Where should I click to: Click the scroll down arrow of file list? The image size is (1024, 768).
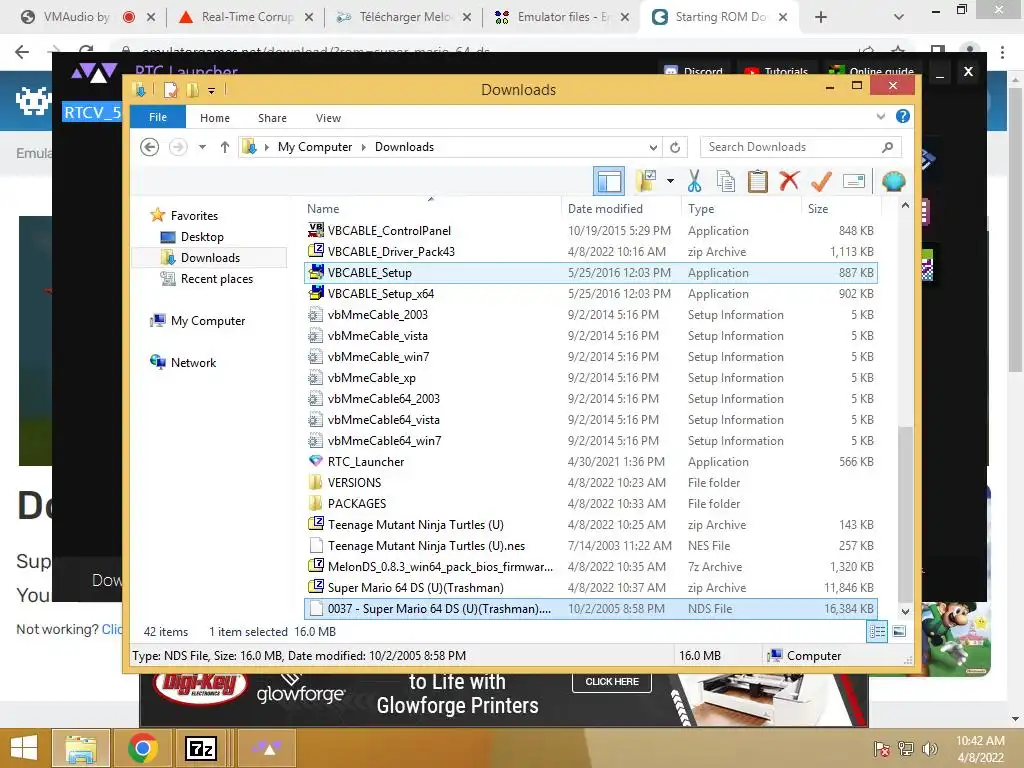tap(905, 612)
